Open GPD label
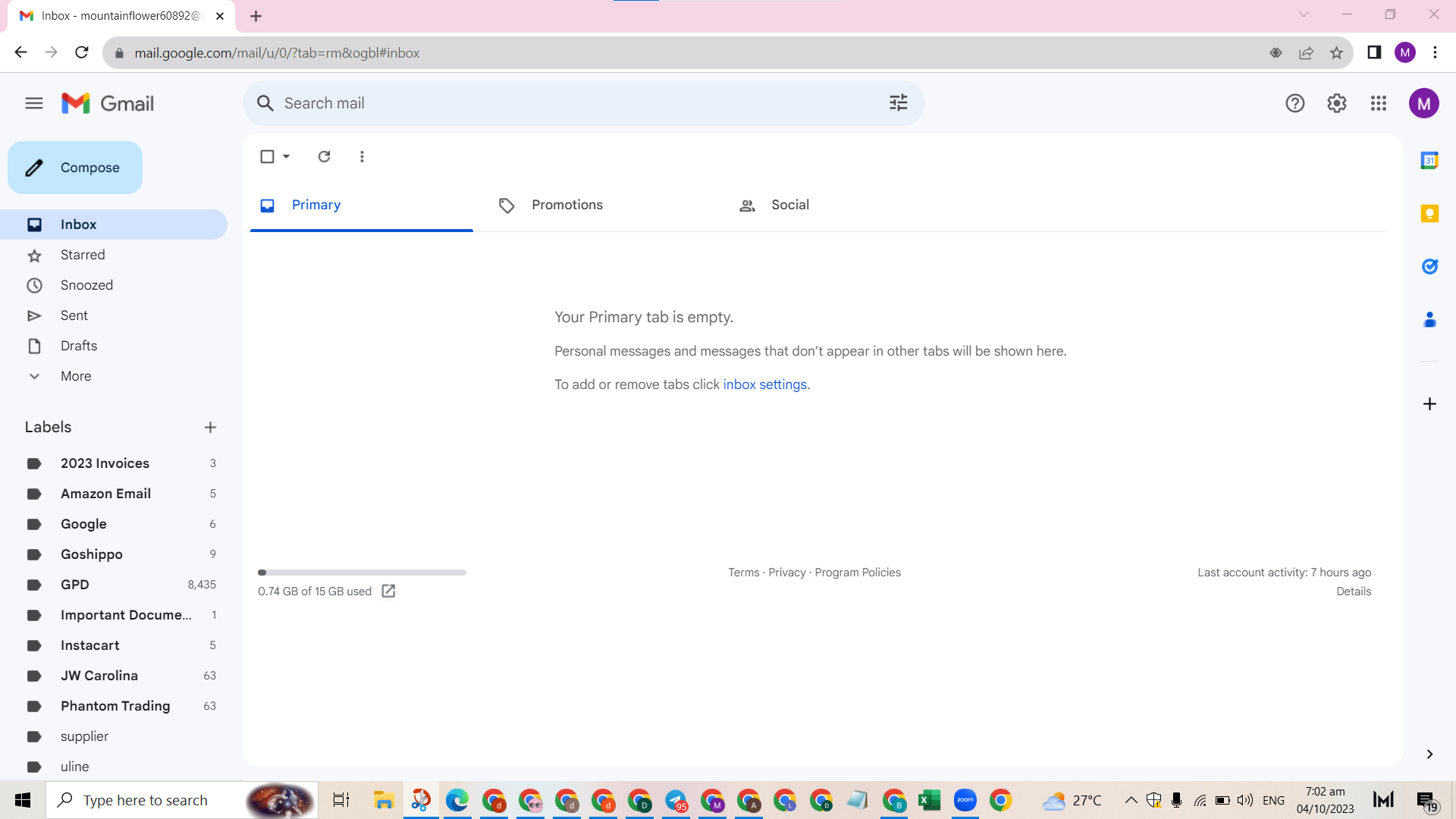This screenshot has height=819, width=1456. click(x=114, y=585)
